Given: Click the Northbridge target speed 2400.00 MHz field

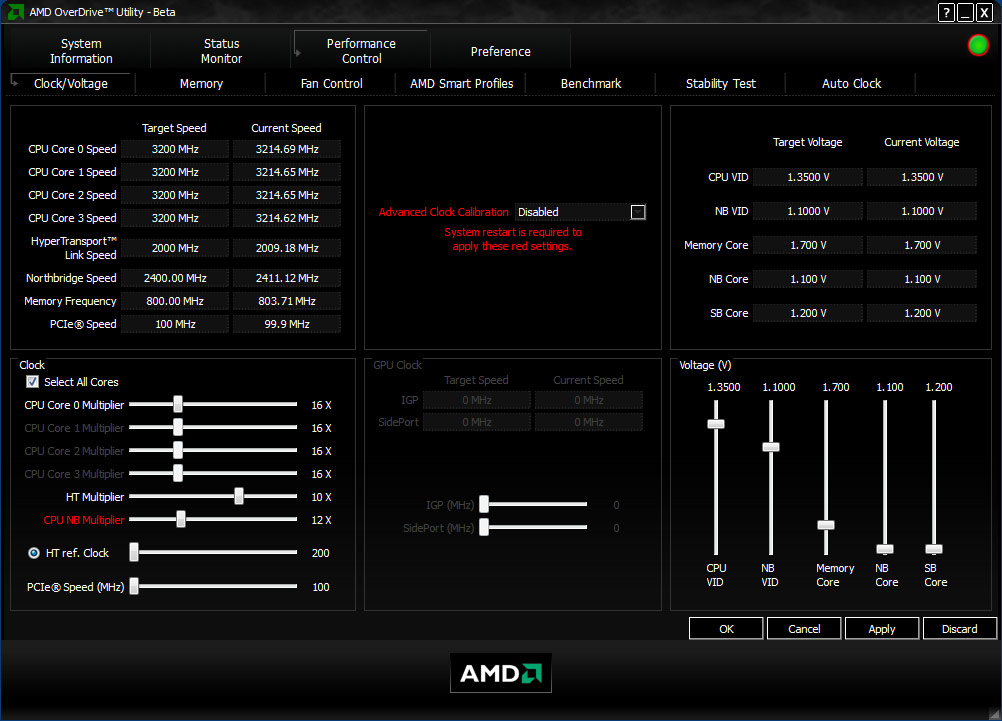Looking at the screenshot, I should click(x=174, y=278).
